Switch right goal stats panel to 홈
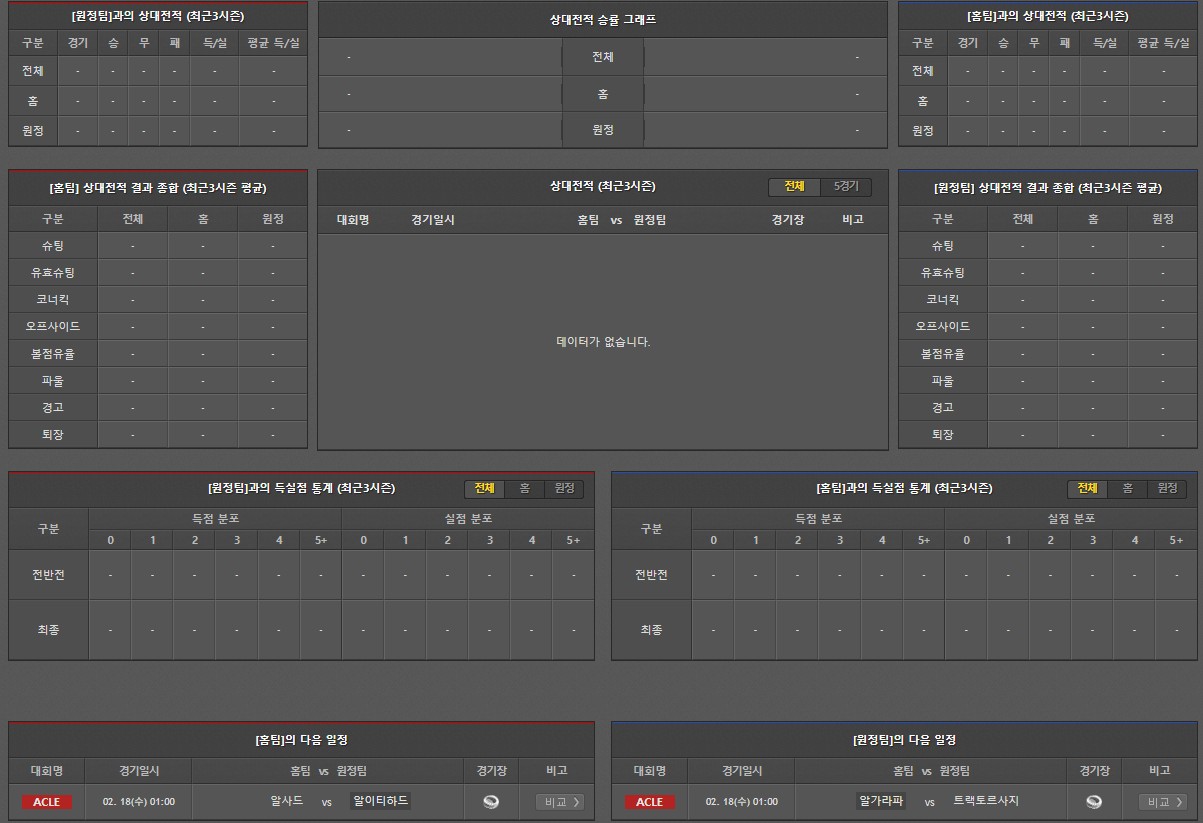 (1127, 489)
